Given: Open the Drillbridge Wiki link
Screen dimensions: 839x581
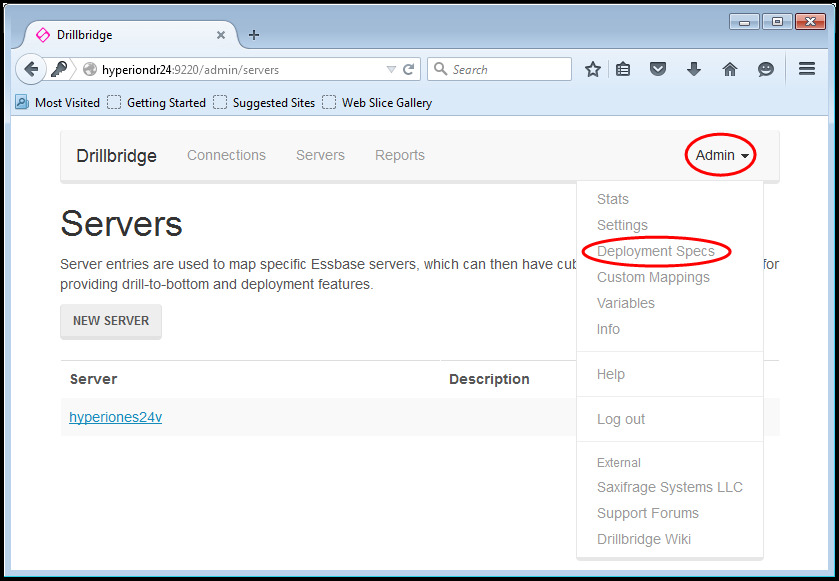Looking at the screenshot, I should (x=644, y=539).
